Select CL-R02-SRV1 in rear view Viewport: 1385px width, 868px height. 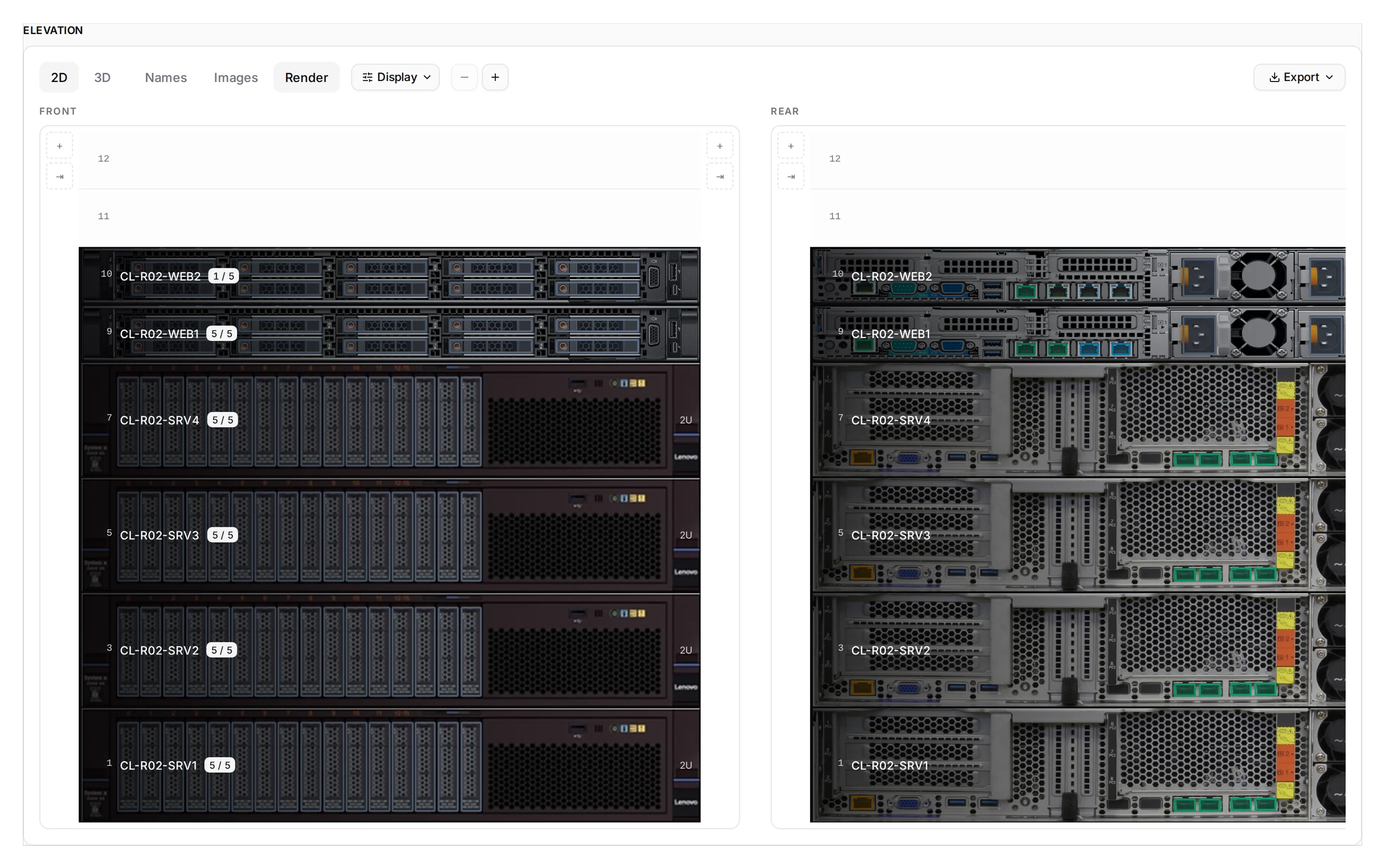tap(1077, 765)
